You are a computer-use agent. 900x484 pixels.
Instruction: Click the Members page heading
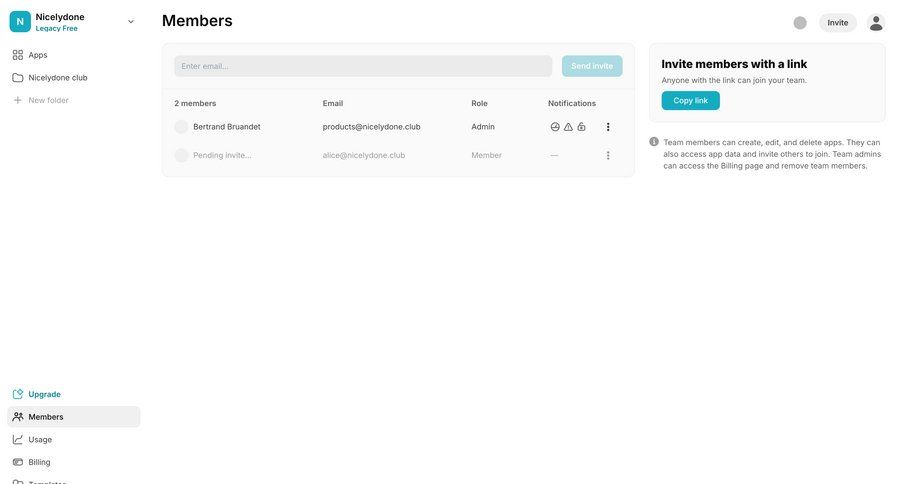pos(197,21)
